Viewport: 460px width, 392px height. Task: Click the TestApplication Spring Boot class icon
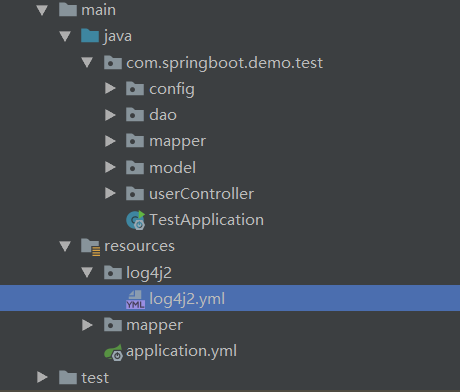pyautogui.click(x=136, y=220)
